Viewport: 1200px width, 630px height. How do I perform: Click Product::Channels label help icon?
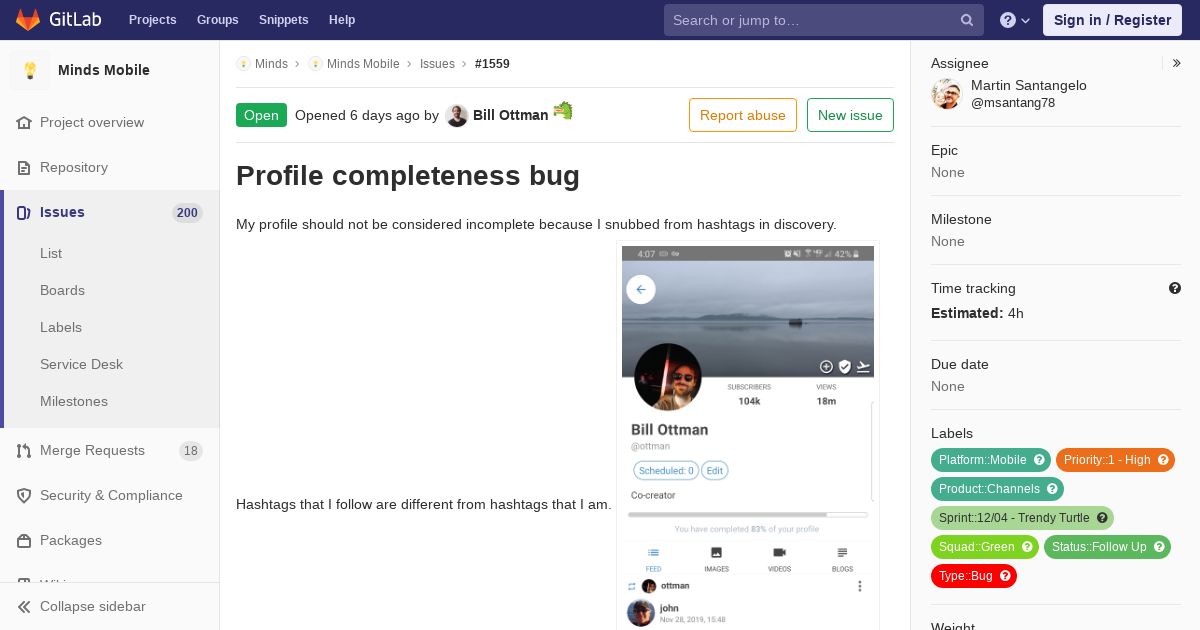[x=1052, y=489]
